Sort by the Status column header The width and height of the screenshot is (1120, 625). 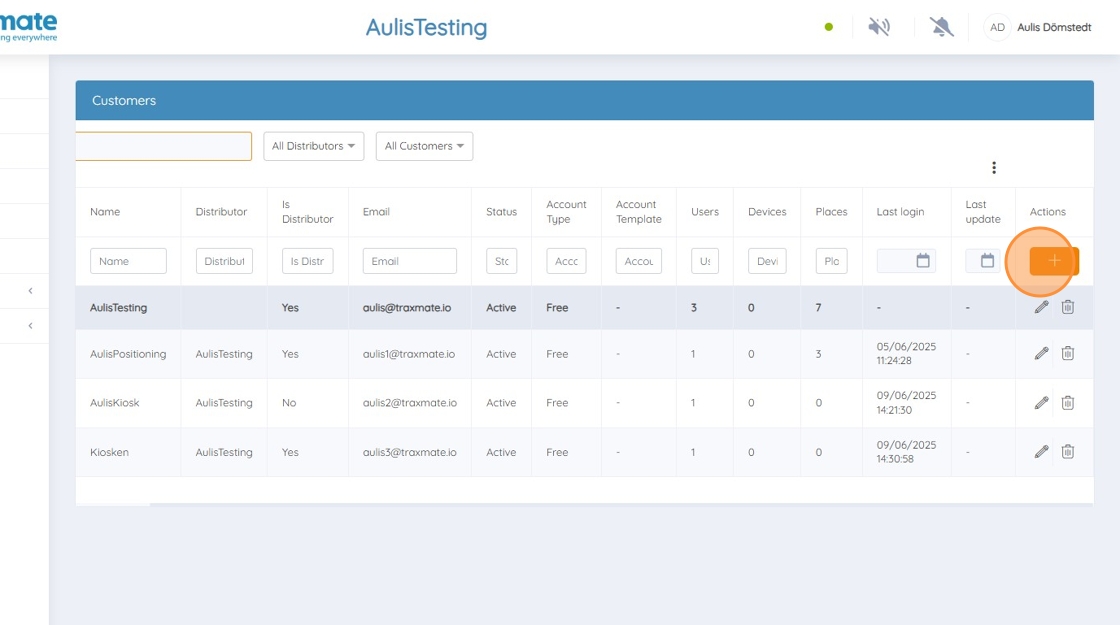click(501, 212)
